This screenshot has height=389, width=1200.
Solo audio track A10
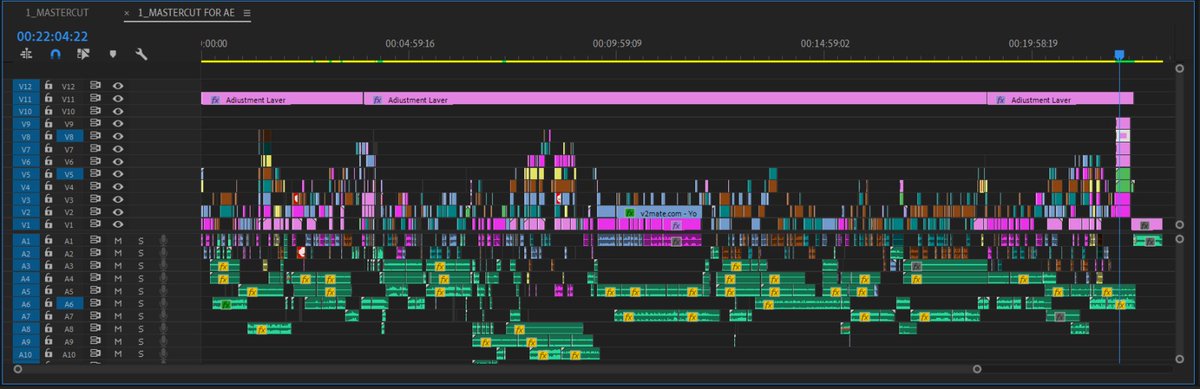pyautogui.click(x=141, y=354)
